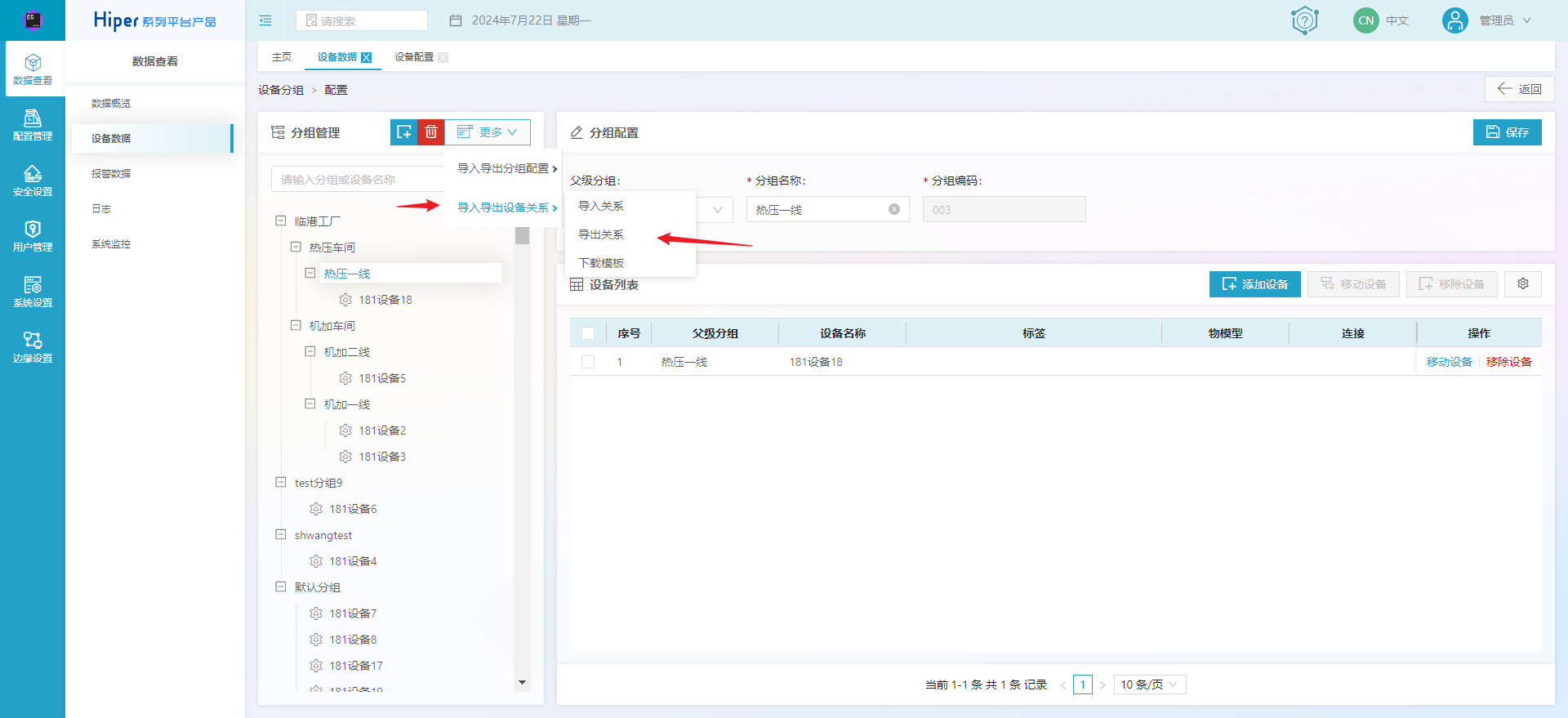
Task: Open the 配置管理 sidebar module
Action: (33, 125)
